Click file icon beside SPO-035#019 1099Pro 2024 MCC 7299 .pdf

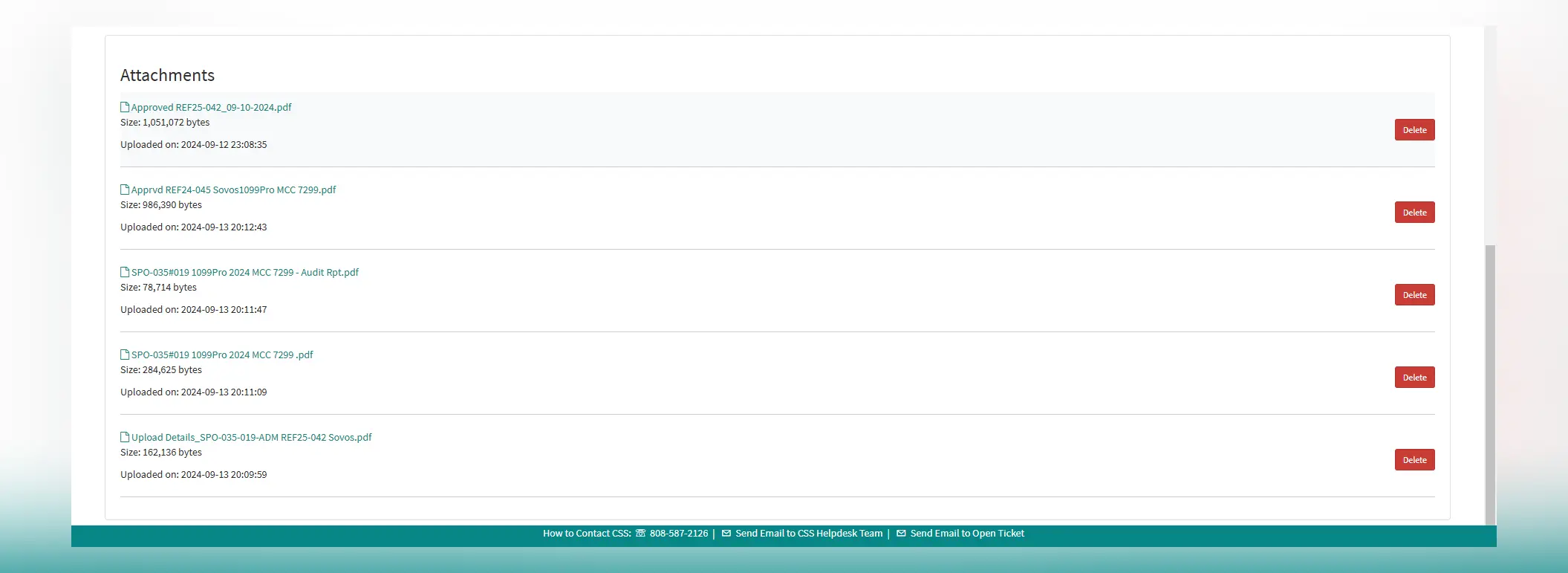pyautogui.click(x=125, y=355)
